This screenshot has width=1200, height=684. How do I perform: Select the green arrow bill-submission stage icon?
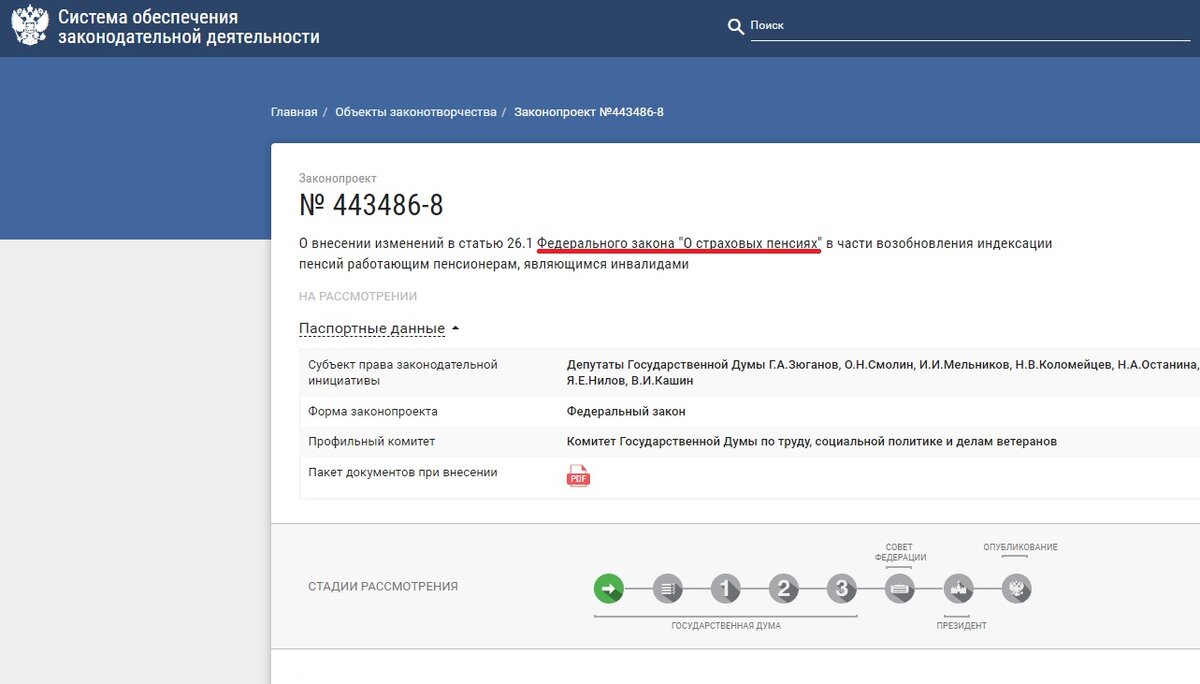pyautogui.click(x=609, y=589)
